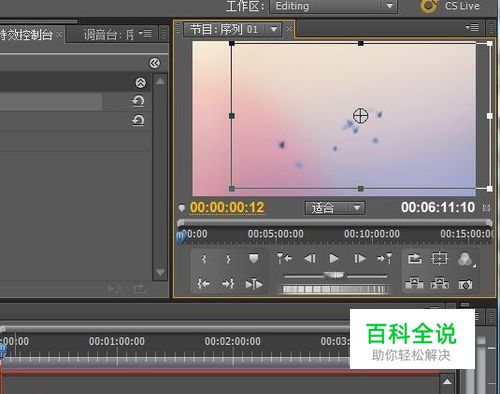Click the Play In to Out button
The height and width of the screenshot is (394, 500).
click(x=254, y=284)
